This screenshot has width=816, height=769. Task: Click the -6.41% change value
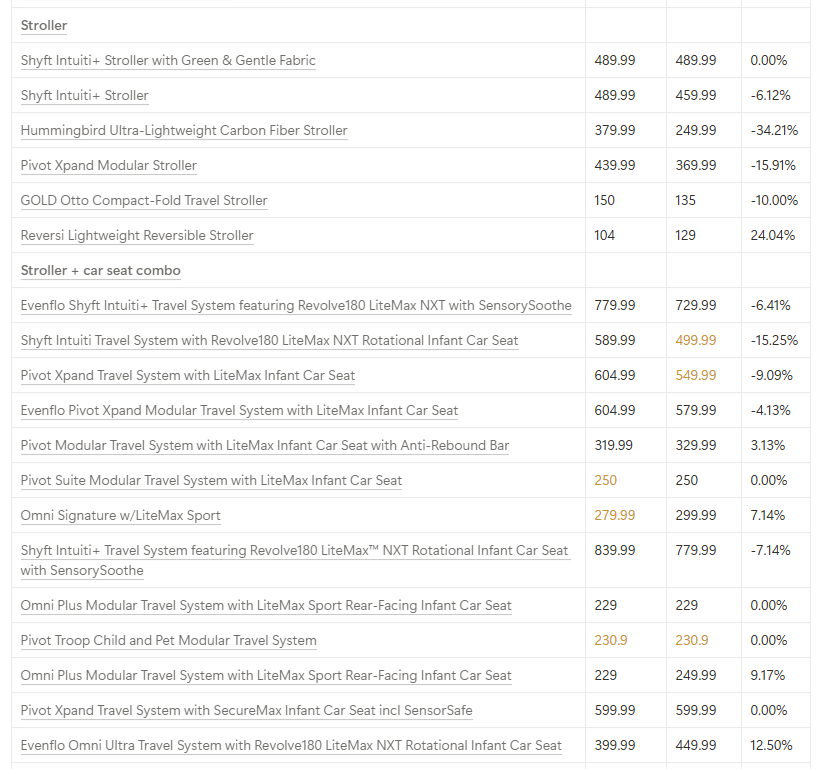[770, 305]
